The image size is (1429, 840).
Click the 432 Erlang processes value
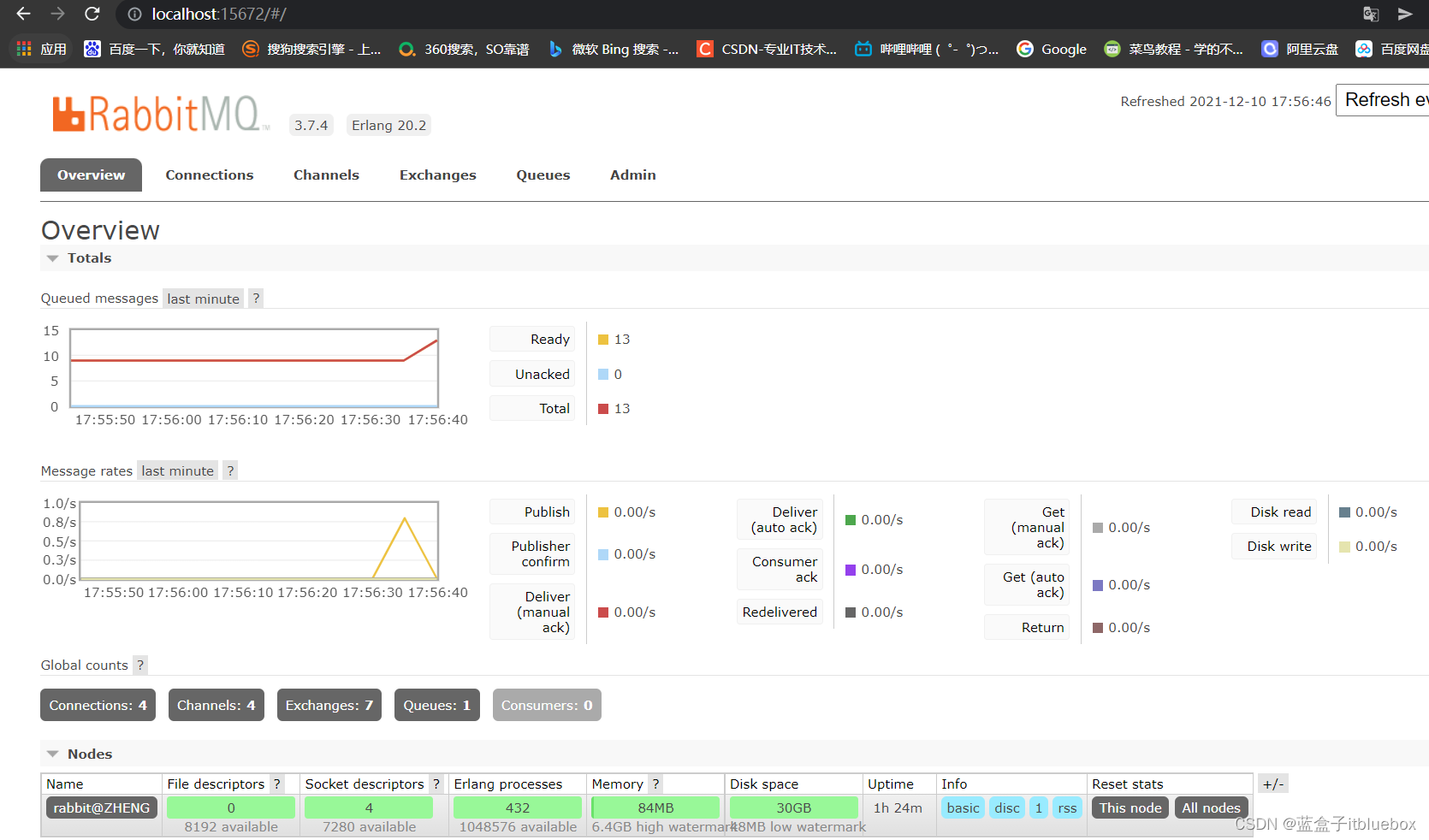[x=517, y=807]
